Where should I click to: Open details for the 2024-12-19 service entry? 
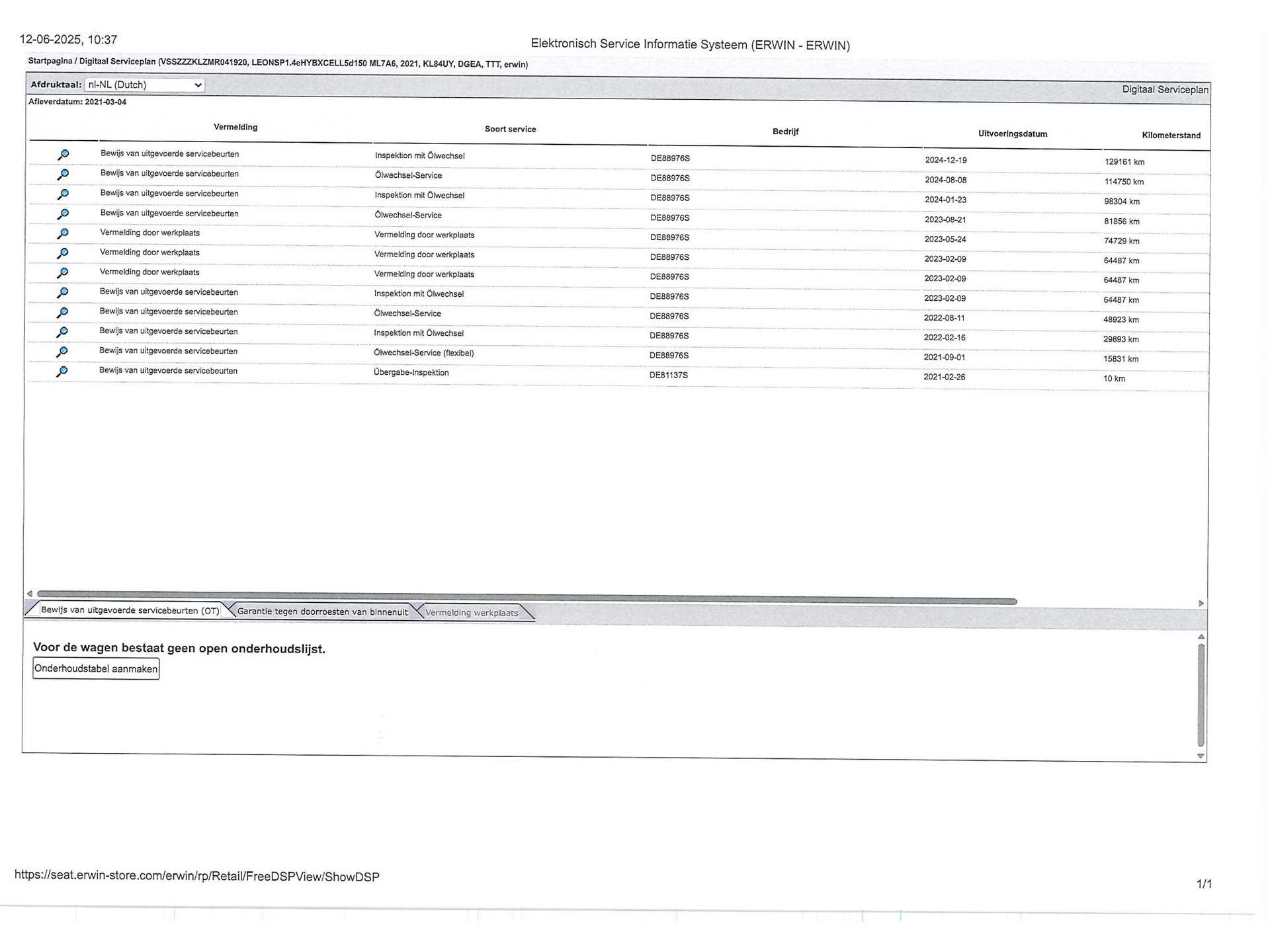tap(63, 155)
